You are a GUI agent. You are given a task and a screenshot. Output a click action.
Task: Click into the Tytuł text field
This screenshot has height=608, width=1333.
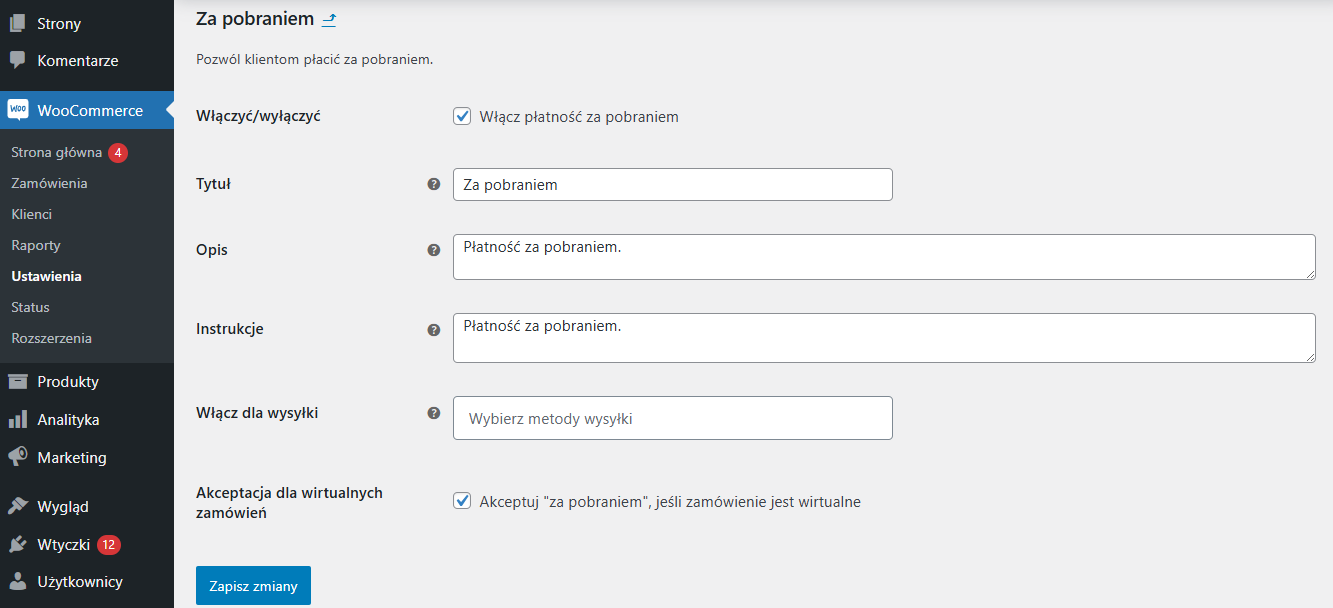tap(673, 184)
